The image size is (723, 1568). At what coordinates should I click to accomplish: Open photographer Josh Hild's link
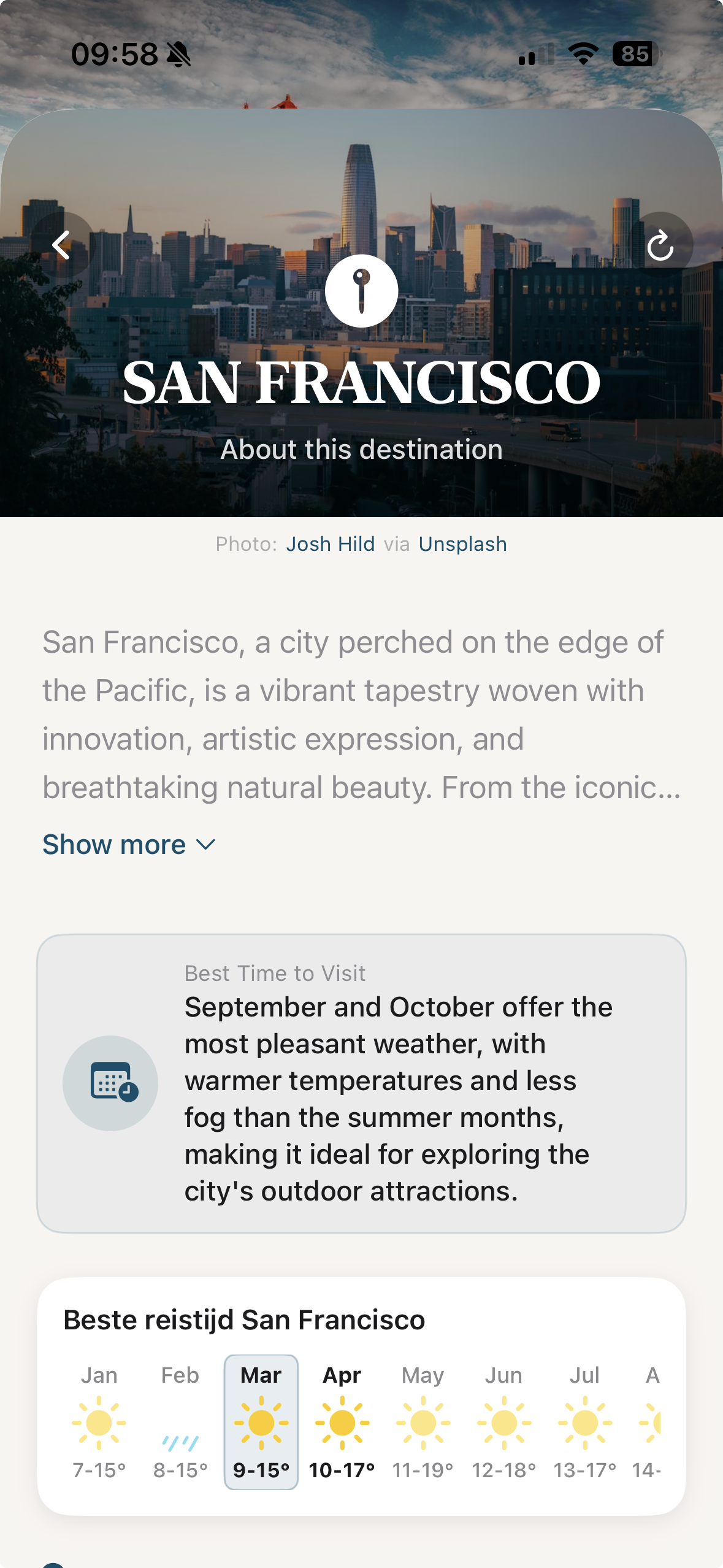(x=331, y=544)
